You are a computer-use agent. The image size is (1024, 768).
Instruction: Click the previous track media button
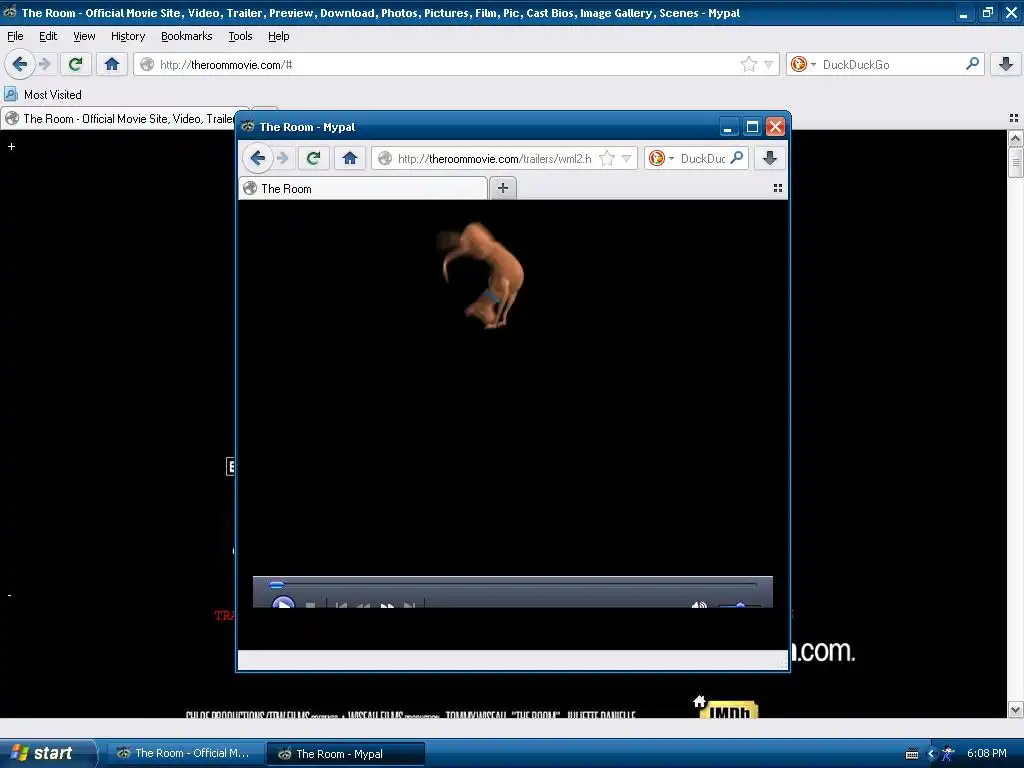point(341,605)
